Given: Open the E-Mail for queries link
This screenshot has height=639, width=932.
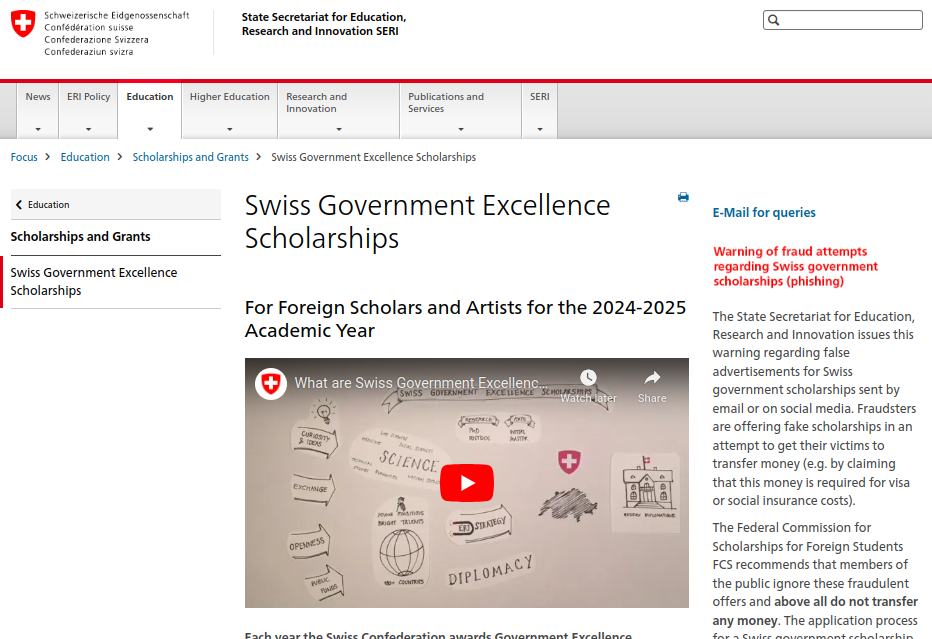Looking at the screenshot, I should [x=763, y=213].
